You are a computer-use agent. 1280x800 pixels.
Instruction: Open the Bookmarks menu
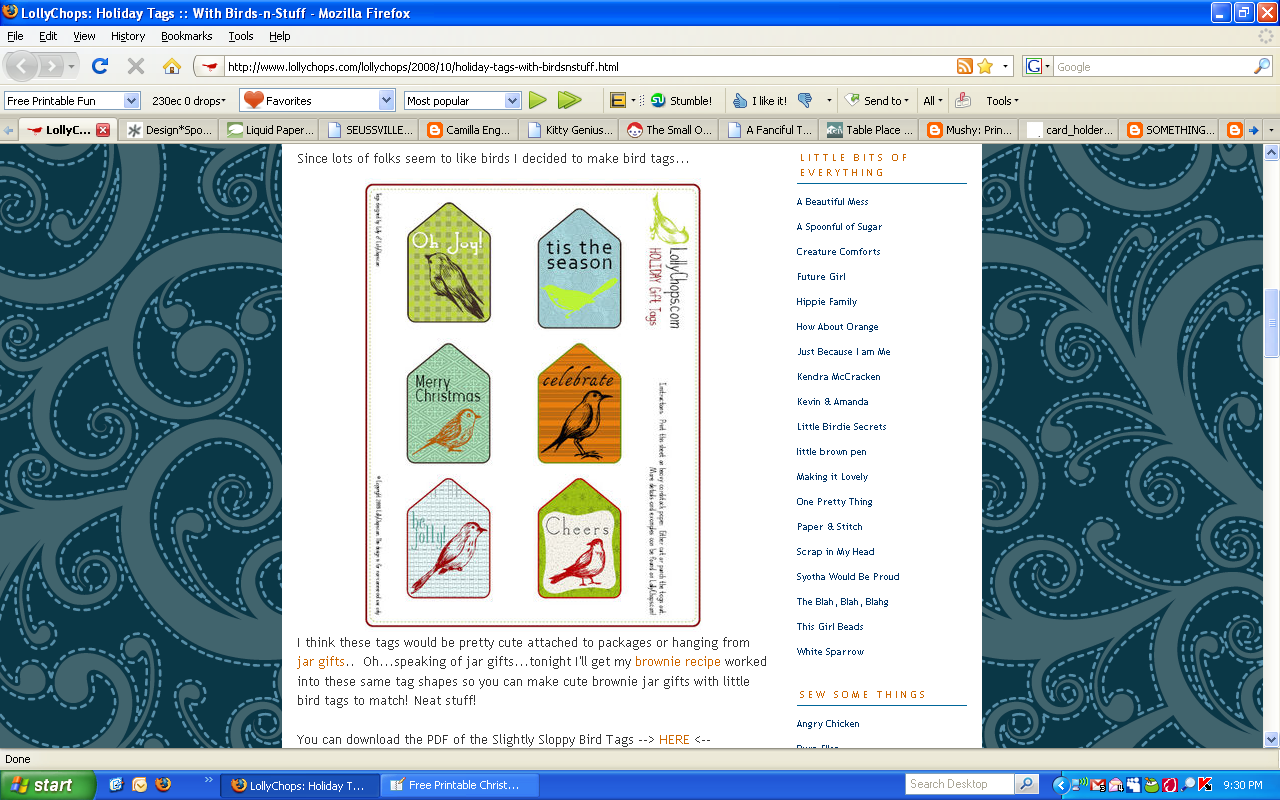[x=187, y=36]
